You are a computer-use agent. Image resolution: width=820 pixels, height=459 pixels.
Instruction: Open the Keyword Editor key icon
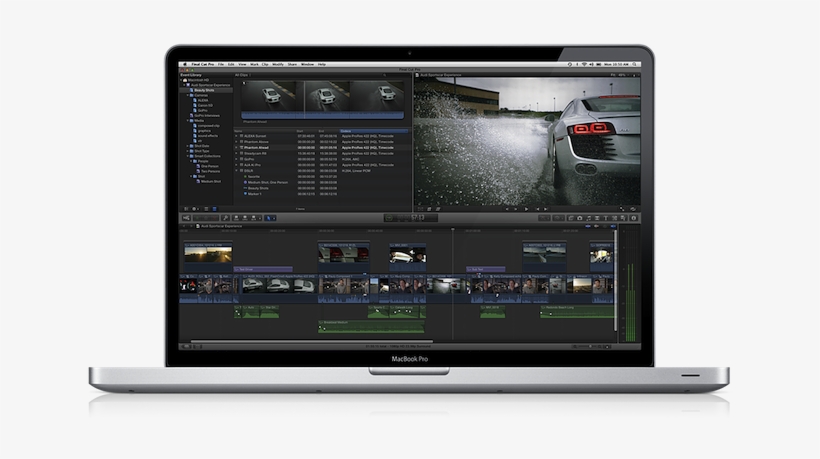(x=225, y=218)
